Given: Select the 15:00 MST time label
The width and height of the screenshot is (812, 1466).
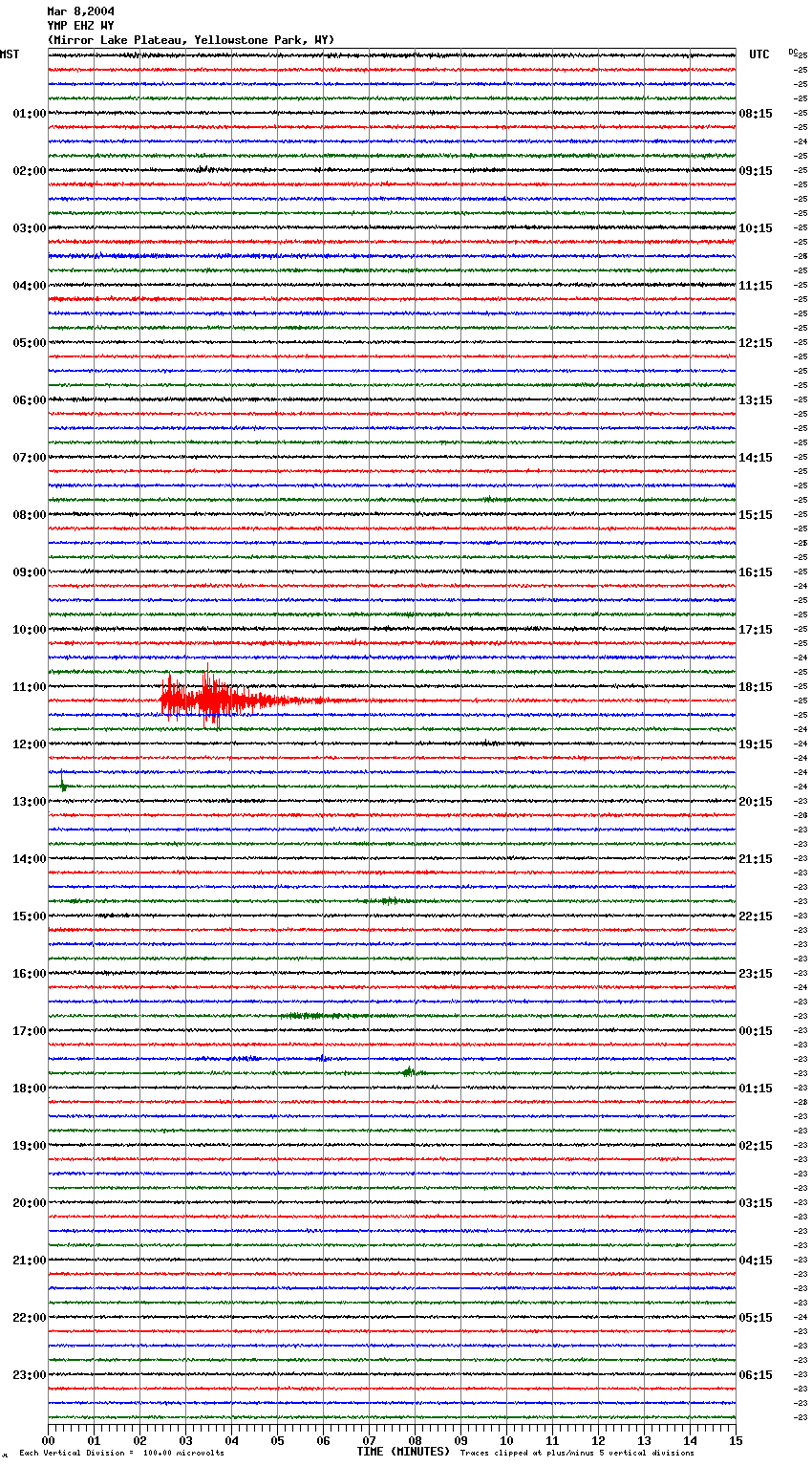Looking at the screenshot, I should point(30,916).
